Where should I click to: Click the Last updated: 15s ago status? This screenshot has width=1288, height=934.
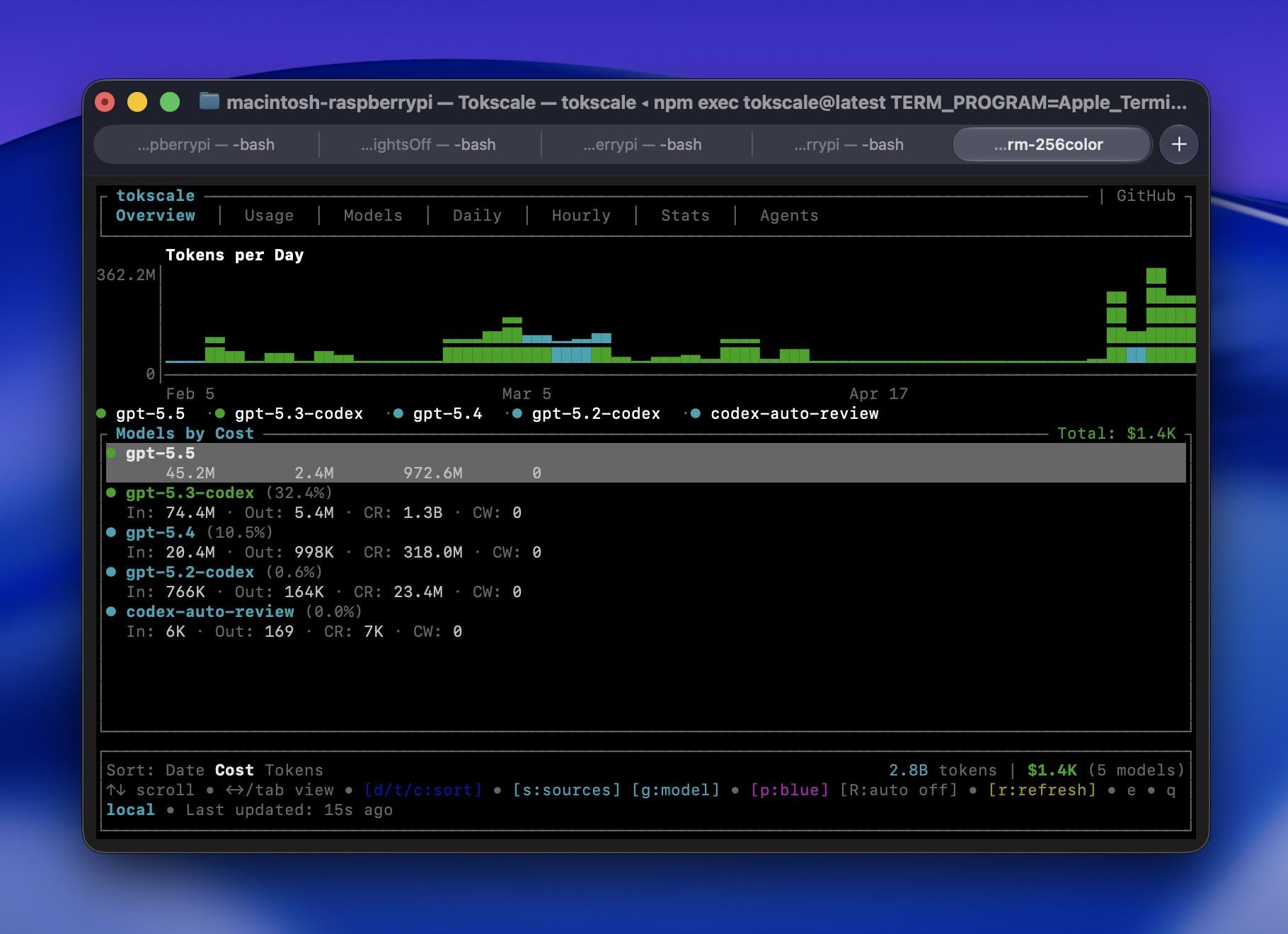[x=289, y=809]
